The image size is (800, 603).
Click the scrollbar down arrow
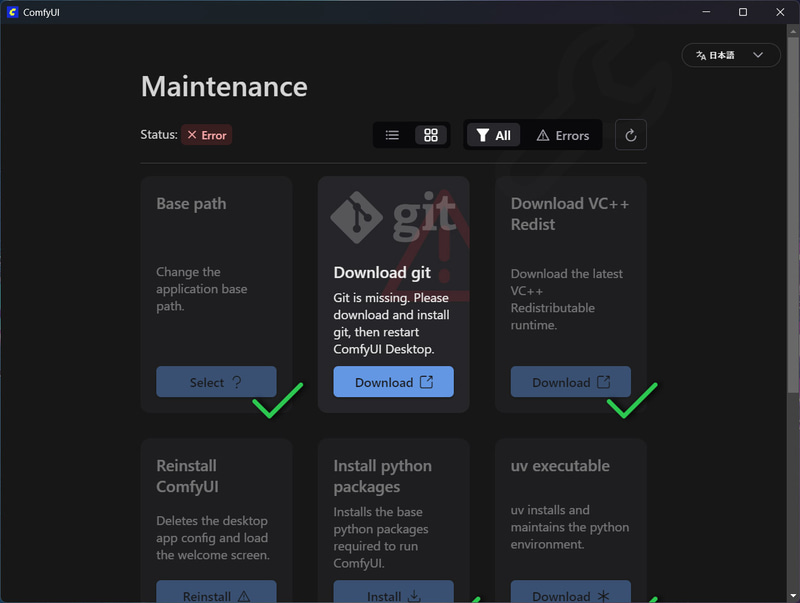click(793, 595)
